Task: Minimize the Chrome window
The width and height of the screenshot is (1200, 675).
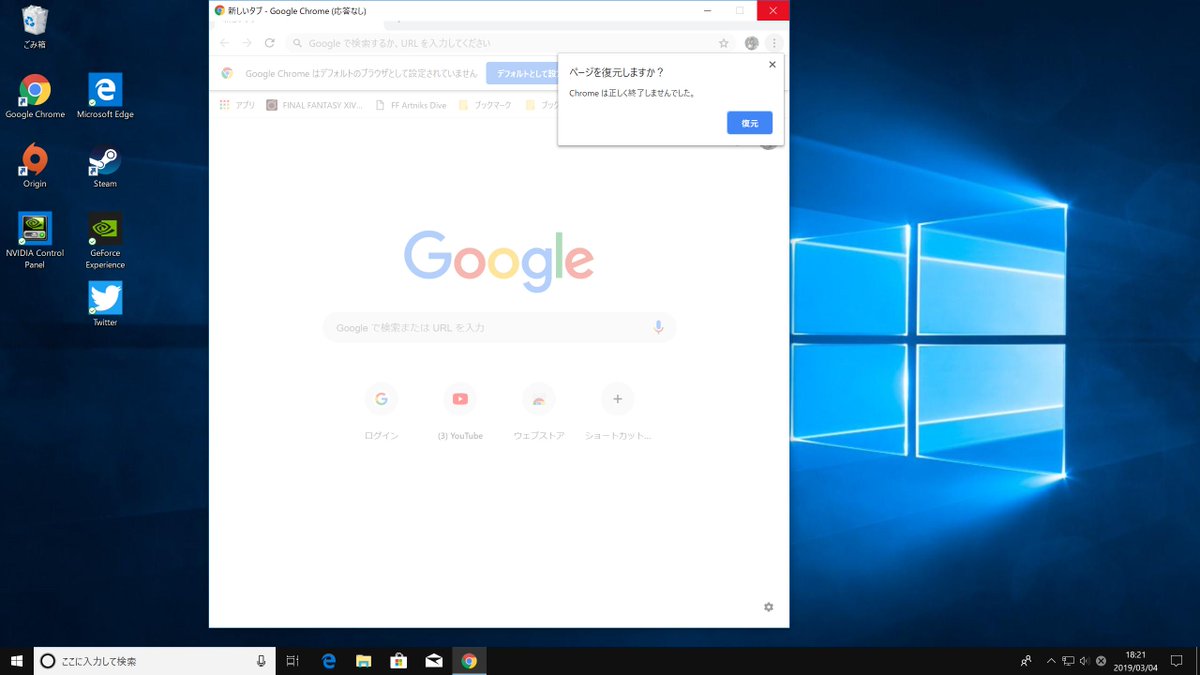Action: pyautogui.click(x=707, y=10)
